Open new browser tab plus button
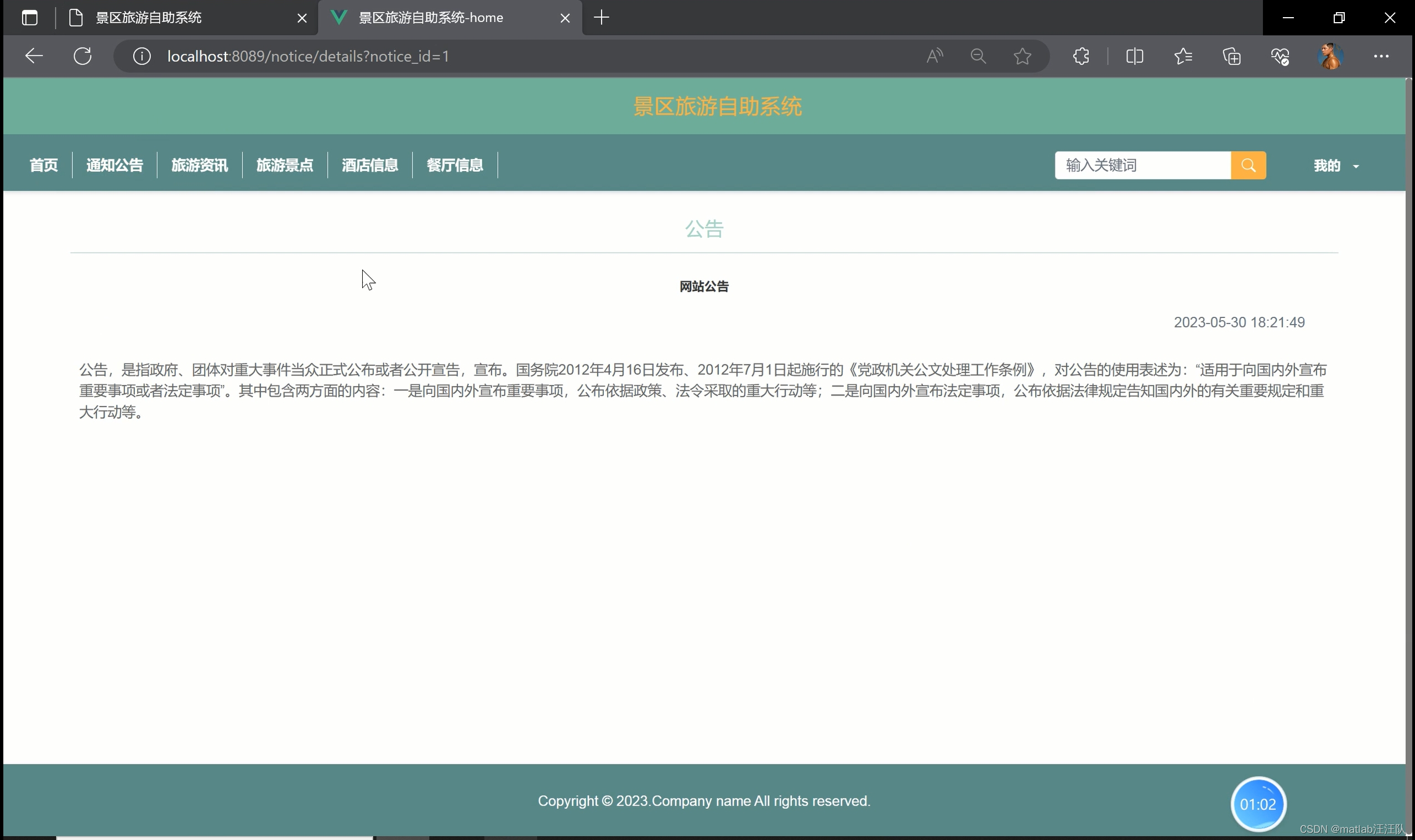 click(601, 18)
